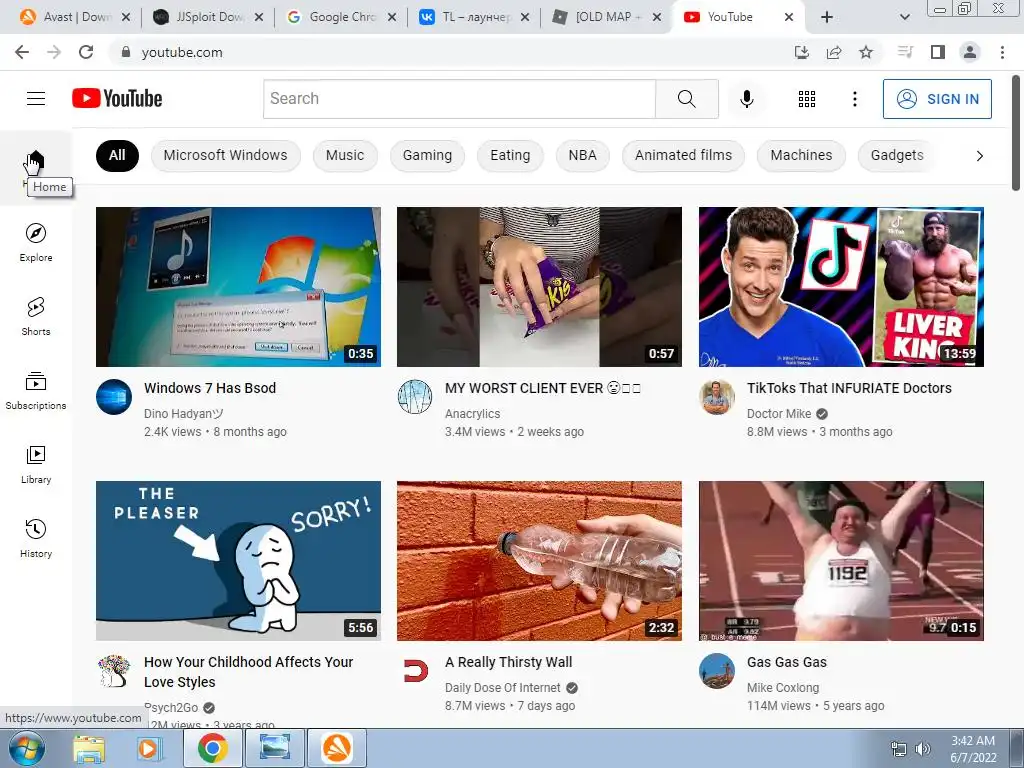Open Windows Explorer from taskbar
Screen dimensions: 1024x768
point(89,748)
